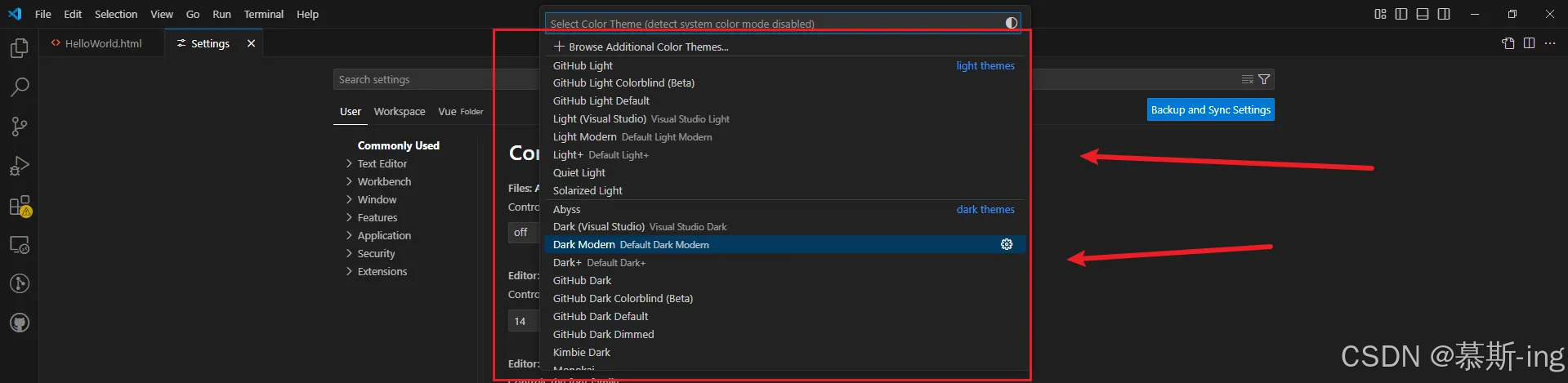Select the User settings scope tab
This screenshot has width=1568, height=383.
point(351,112)
